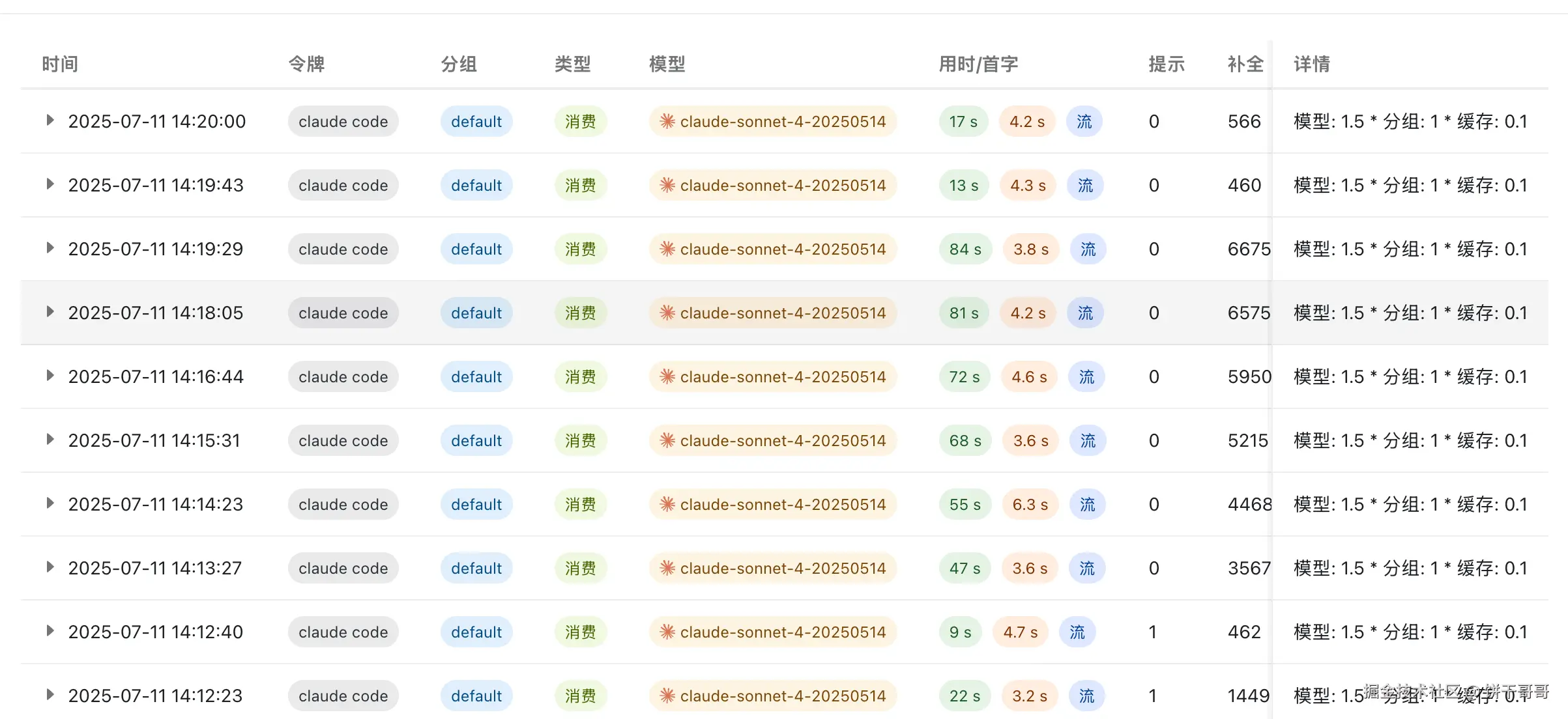1568x719 pixels.
Task: Click the 用时/首字 column header
Action: tap(978, 64)
